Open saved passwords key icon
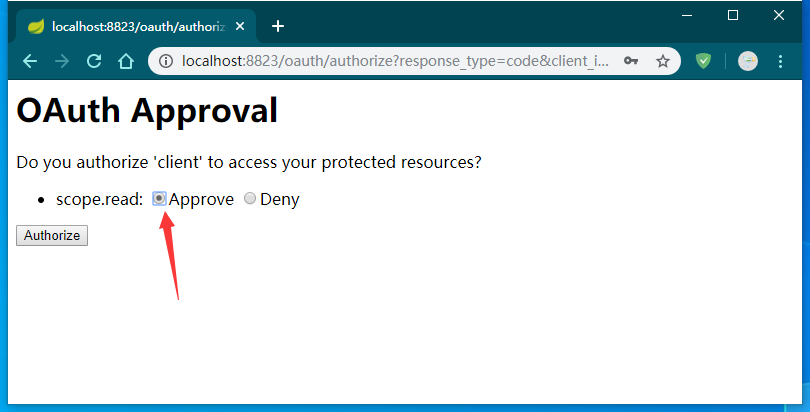 (x=631, y=61)
